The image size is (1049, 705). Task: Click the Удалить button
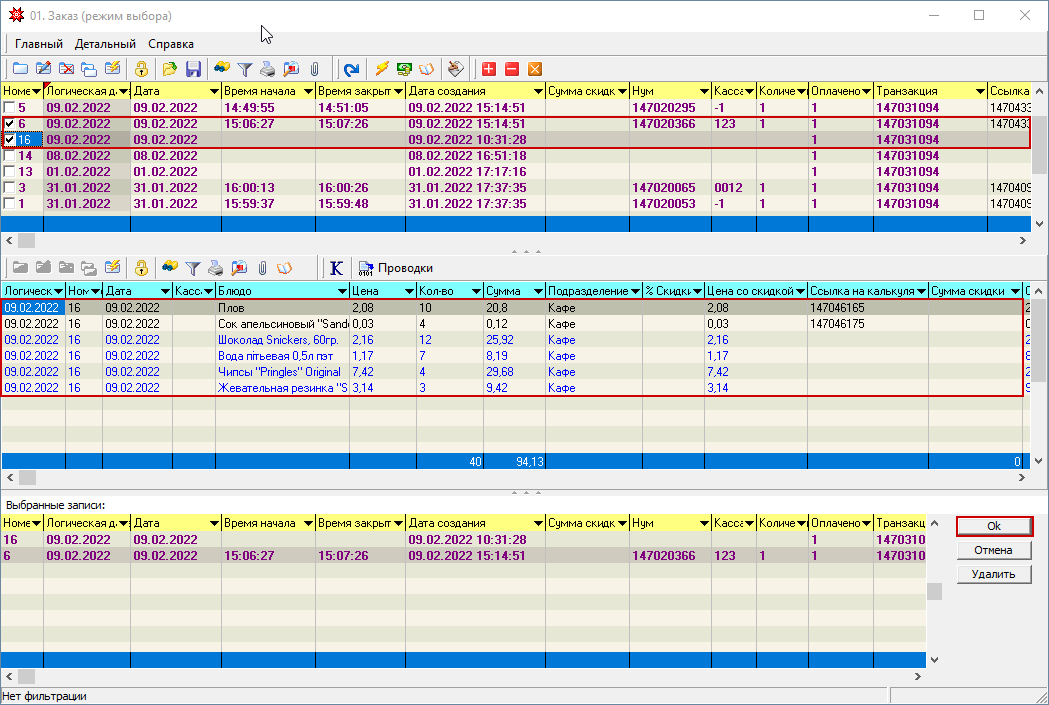(993, 574)
